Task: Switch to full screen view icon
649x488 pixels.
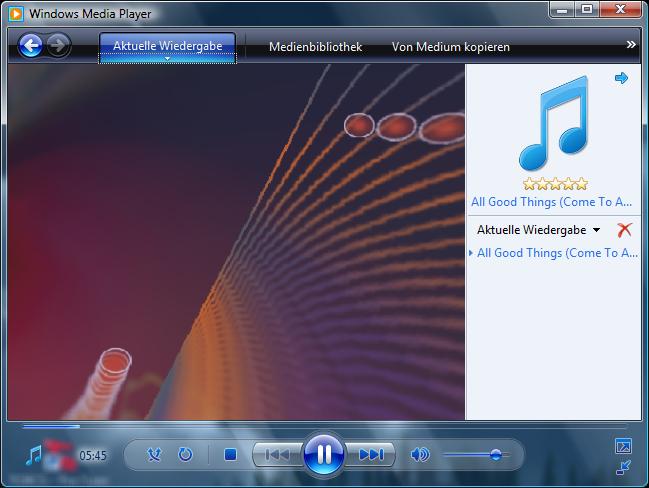Action: click(623, 446)
